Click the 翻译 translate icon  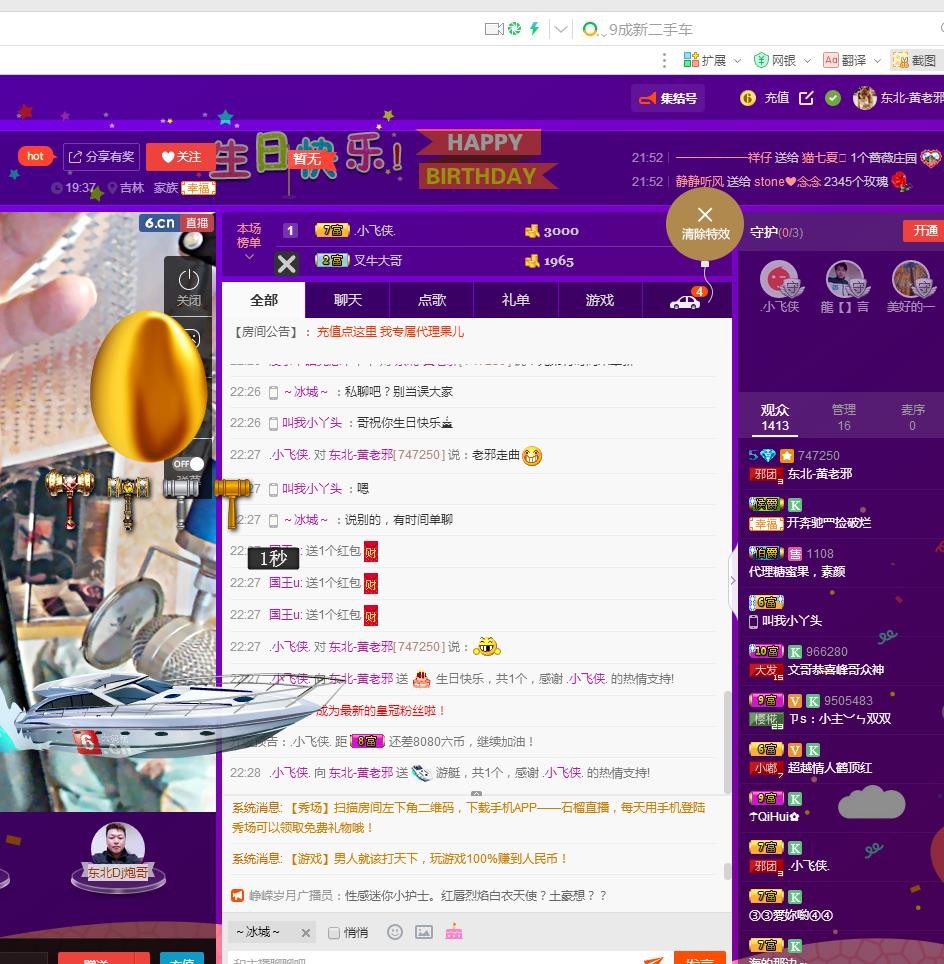tap(831, 60)
